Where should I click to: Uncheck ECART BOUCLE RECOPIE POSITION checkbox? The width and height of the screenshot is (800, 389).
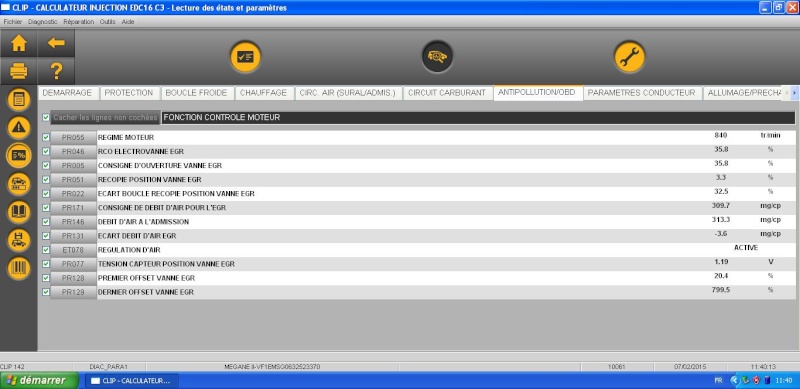coord(46,193)
